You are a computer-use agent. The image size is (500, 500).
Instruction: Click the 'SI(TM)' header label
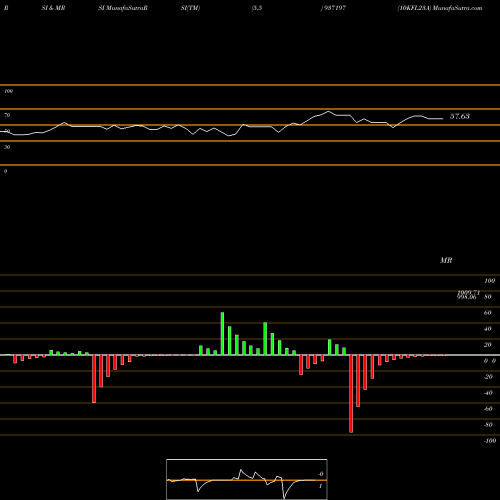point(190,8)
